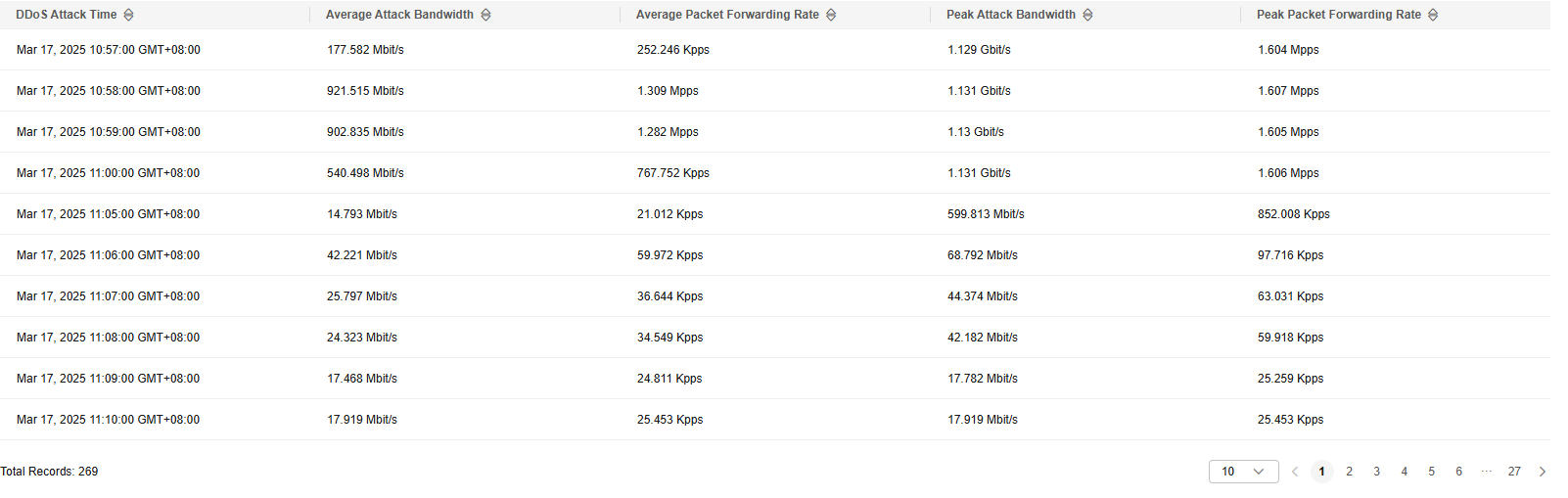The width and height of the screenshot is (1568, 498).
Task: Sort by Peak Attack Bandwidth icon
Action: click(1087, 15)
